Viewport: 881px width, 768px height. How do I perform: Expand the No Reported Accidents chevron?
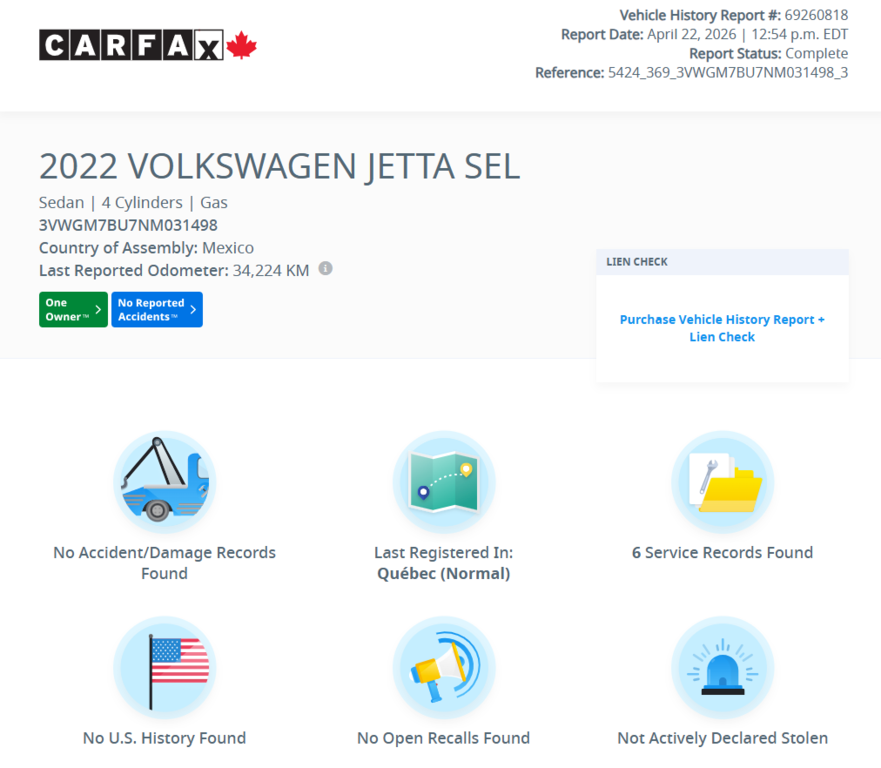coord(193,309)
